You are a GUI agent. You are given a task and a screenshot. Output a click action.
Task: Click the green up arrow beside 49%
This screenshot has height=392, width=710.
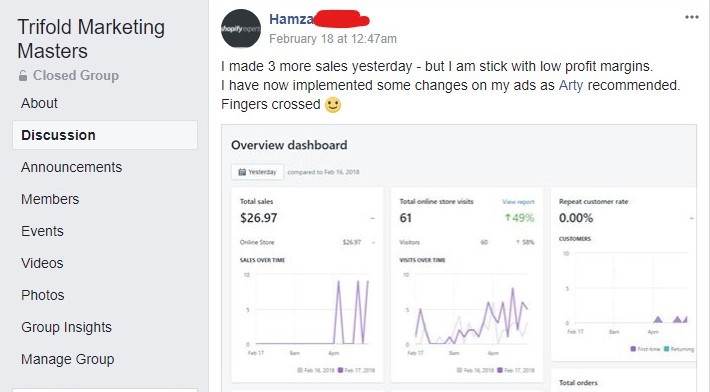click(508, 218)
